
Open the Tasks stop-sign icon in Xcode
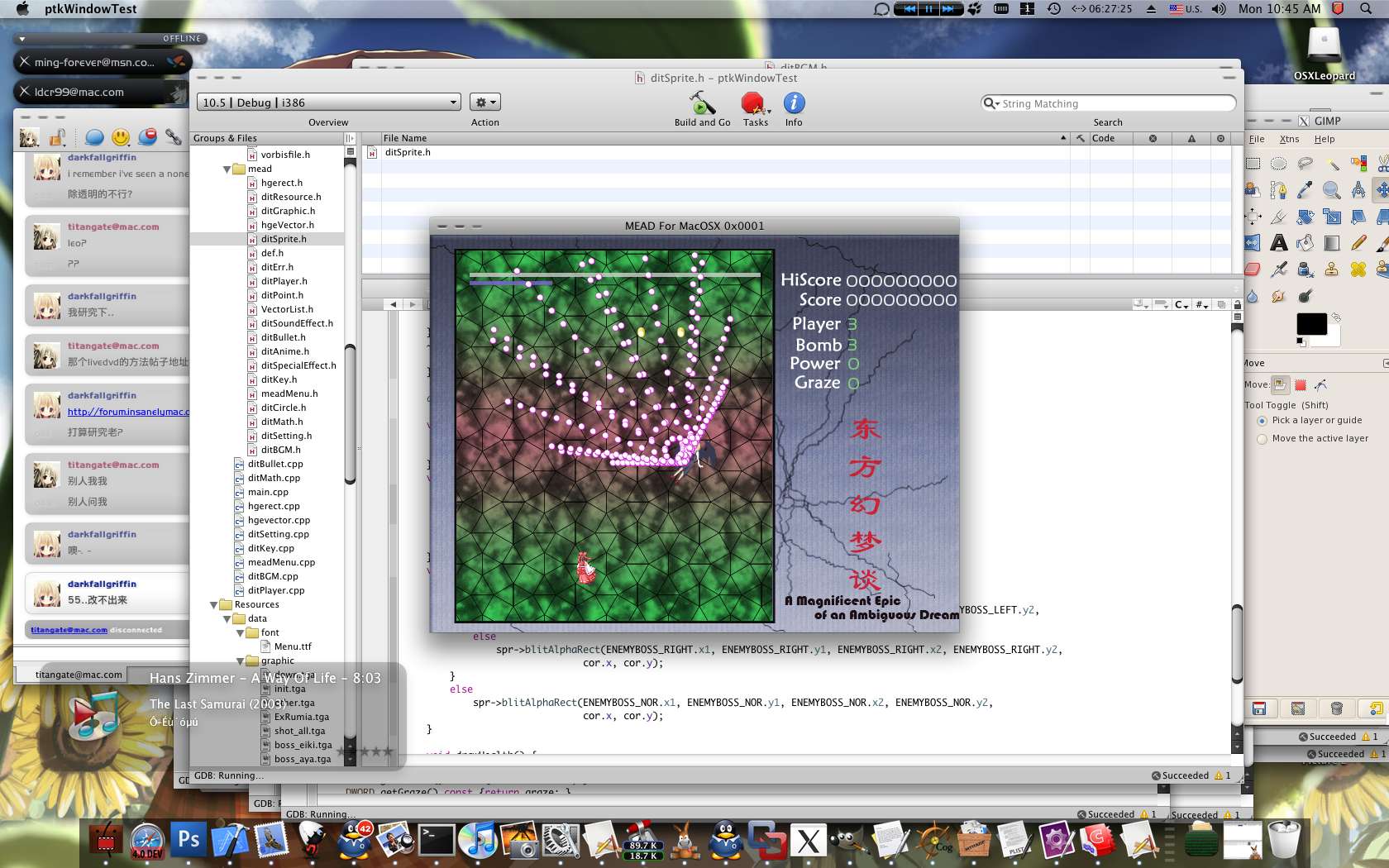click(x=753, y=103)
